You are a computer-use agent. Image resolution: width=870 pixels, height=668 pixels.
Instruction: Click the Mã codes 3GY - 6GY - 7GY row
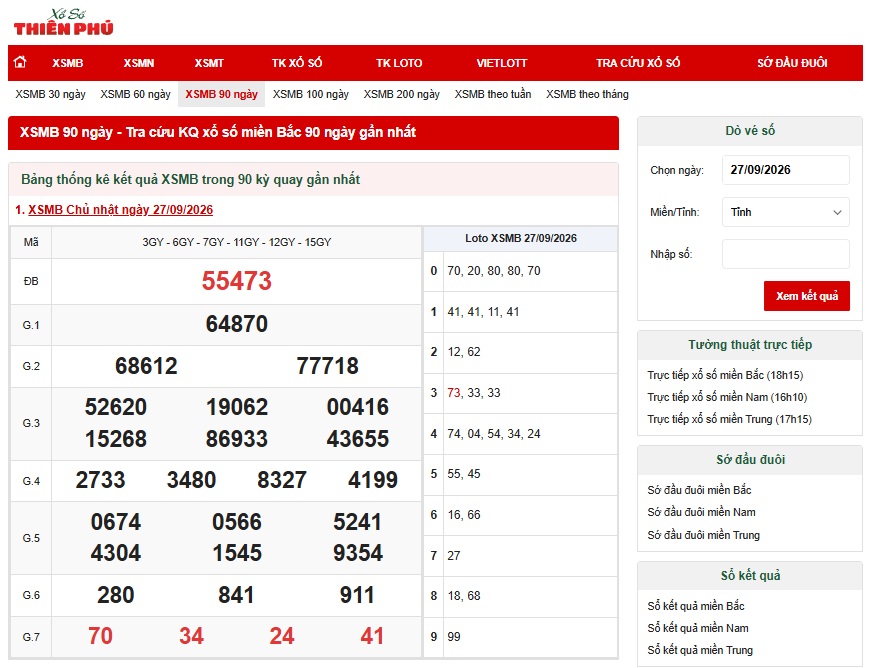click(x=236, y=242)
